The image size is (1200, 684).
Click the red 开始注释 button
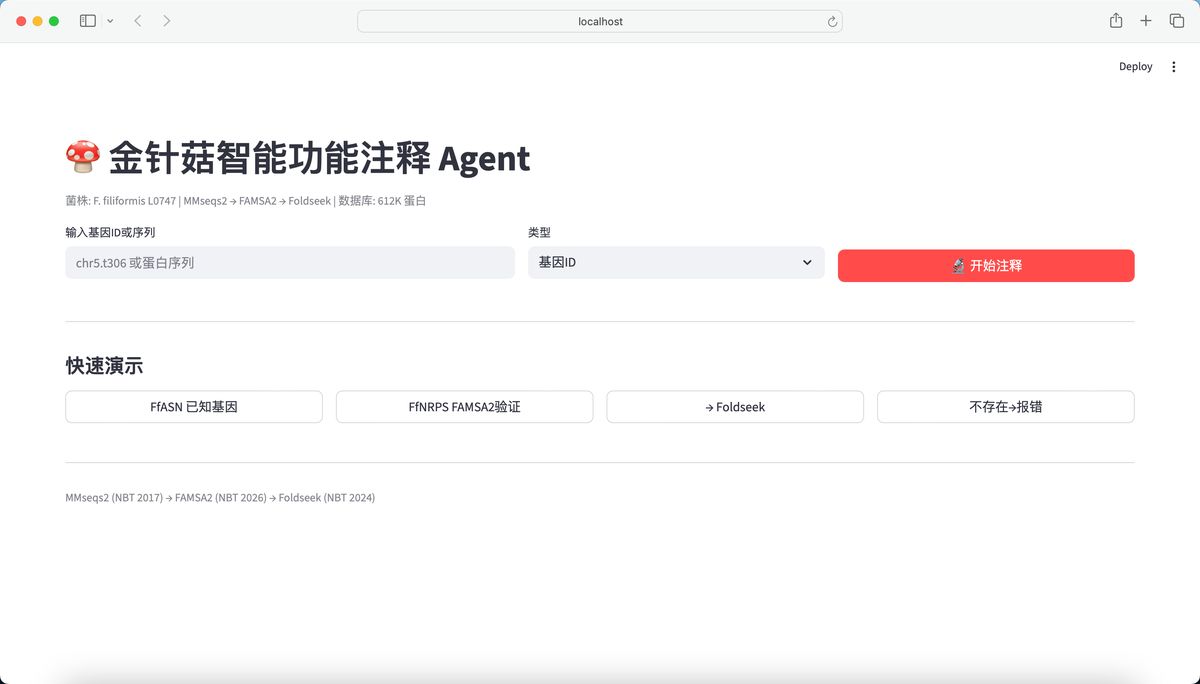coord(986,266)
